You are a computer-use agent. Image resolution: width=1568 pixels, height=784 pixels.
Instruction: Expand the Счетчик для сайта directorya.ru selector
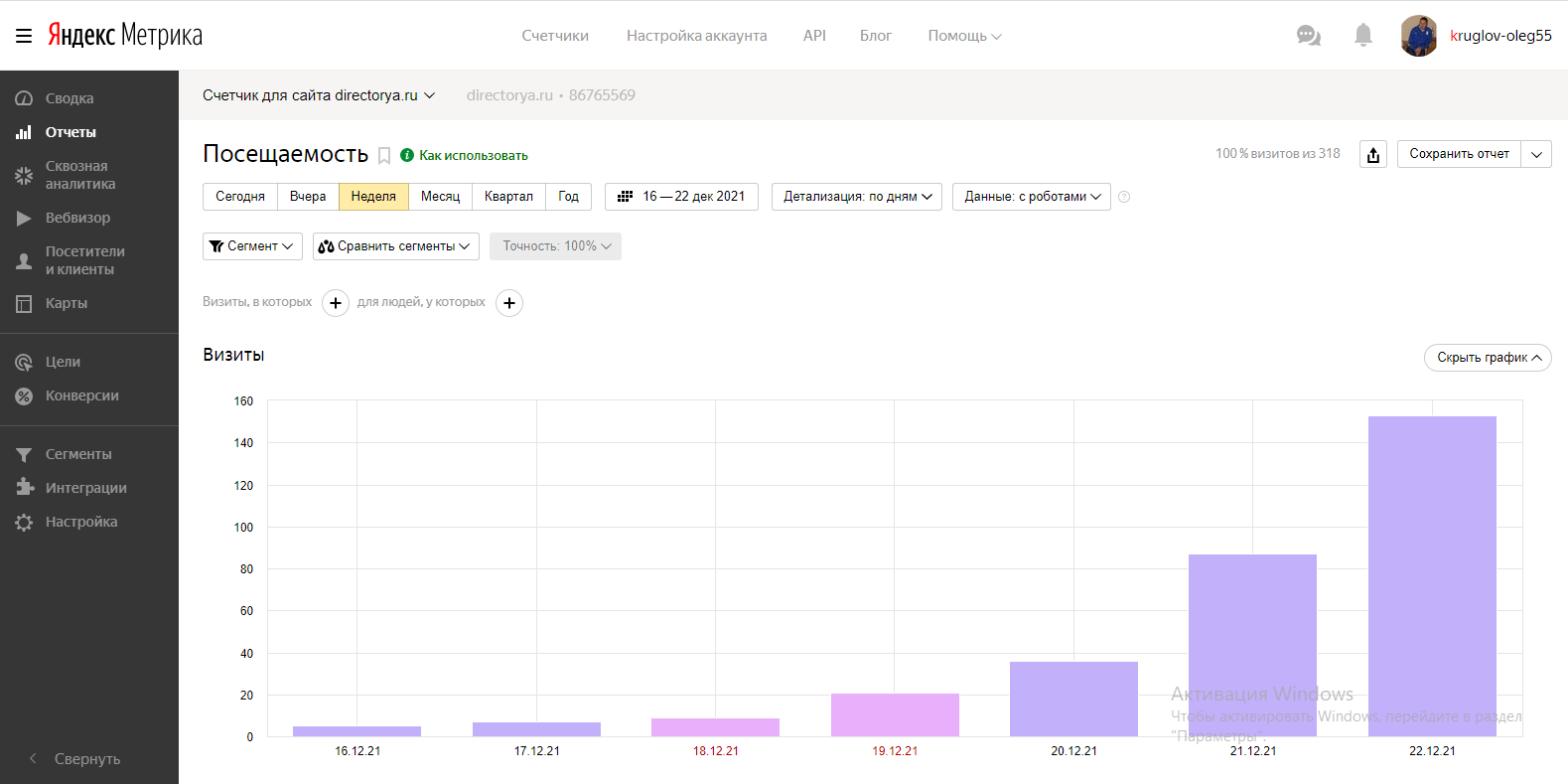pyautogui.click(x=319, y=95)
